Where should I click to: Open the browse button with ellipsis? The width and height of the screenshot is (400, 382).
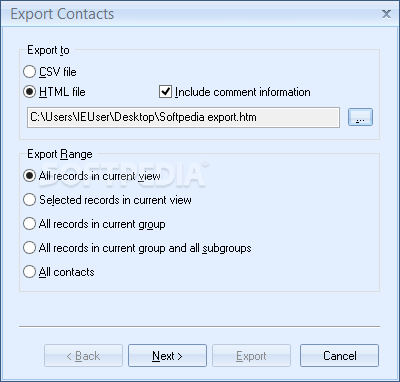pyautogui.click(x=360, y=117)
